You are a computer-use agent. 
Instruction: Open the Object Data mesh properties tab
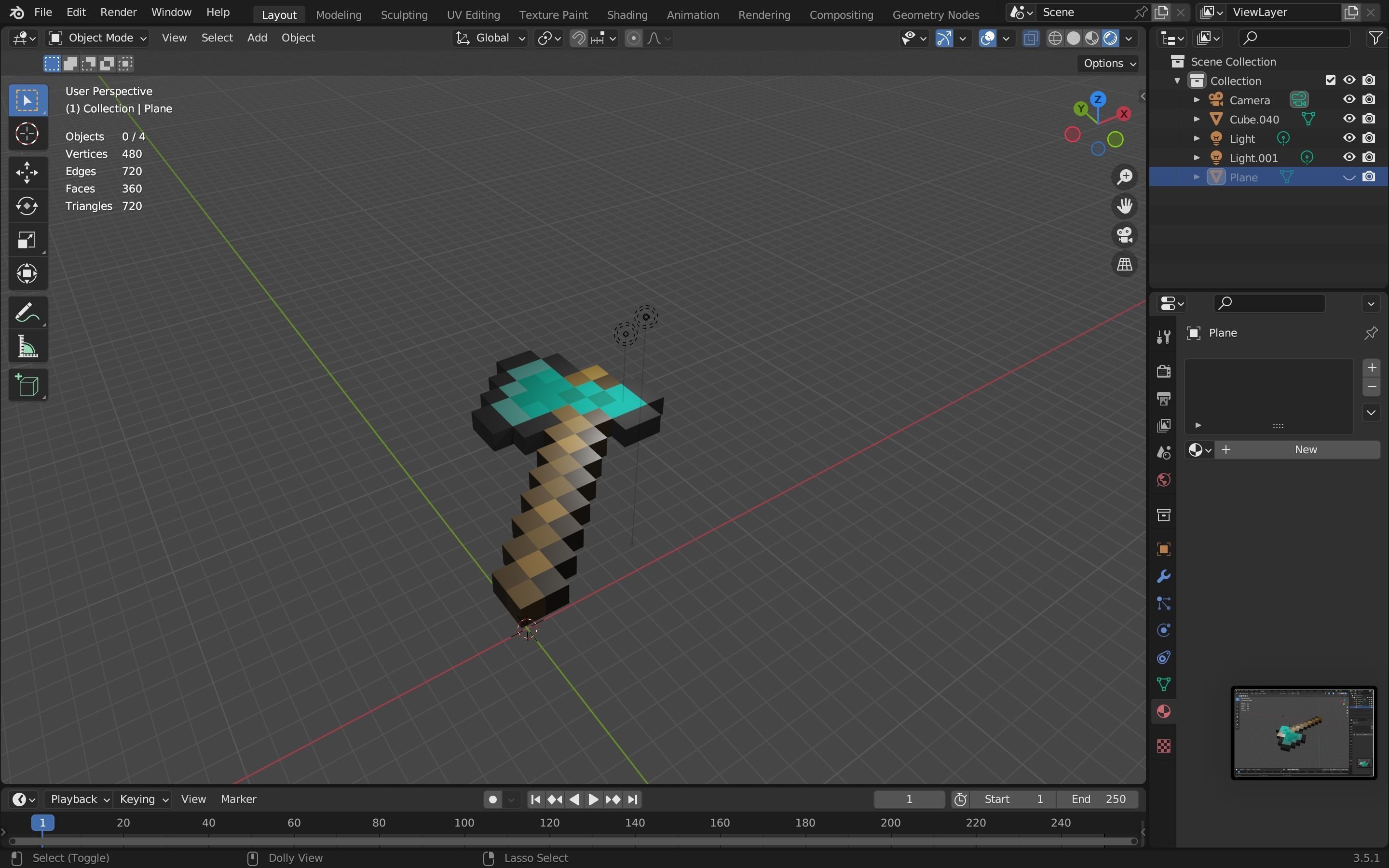click(x=1163, y=684)
